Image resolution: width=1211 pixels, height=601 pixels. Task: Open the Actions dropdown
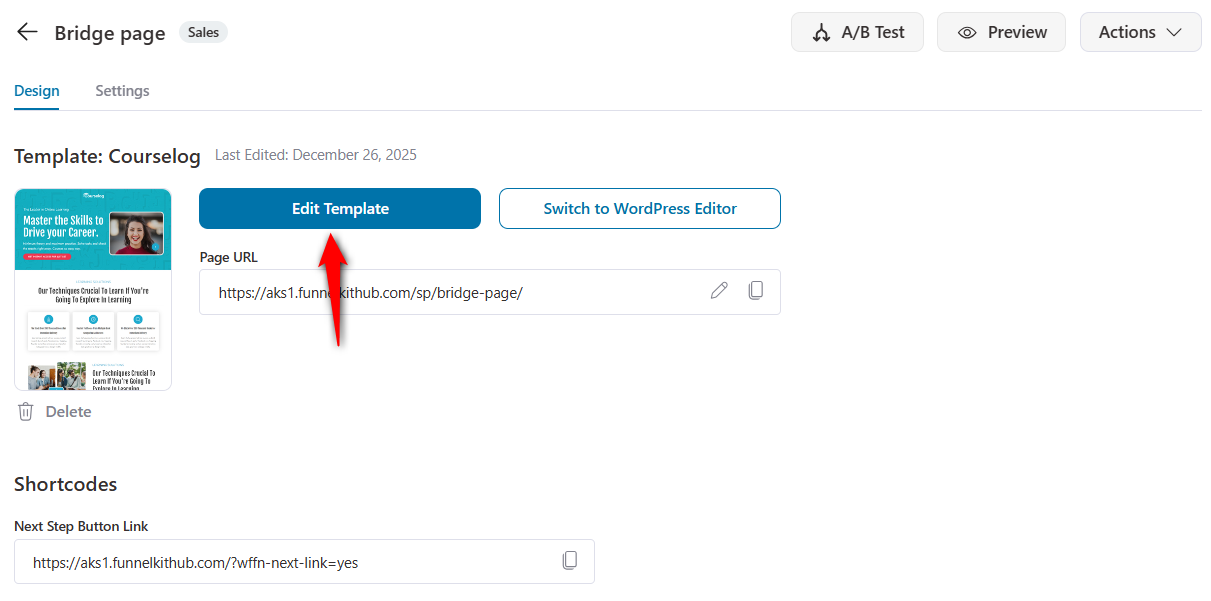click(1140, 31)
